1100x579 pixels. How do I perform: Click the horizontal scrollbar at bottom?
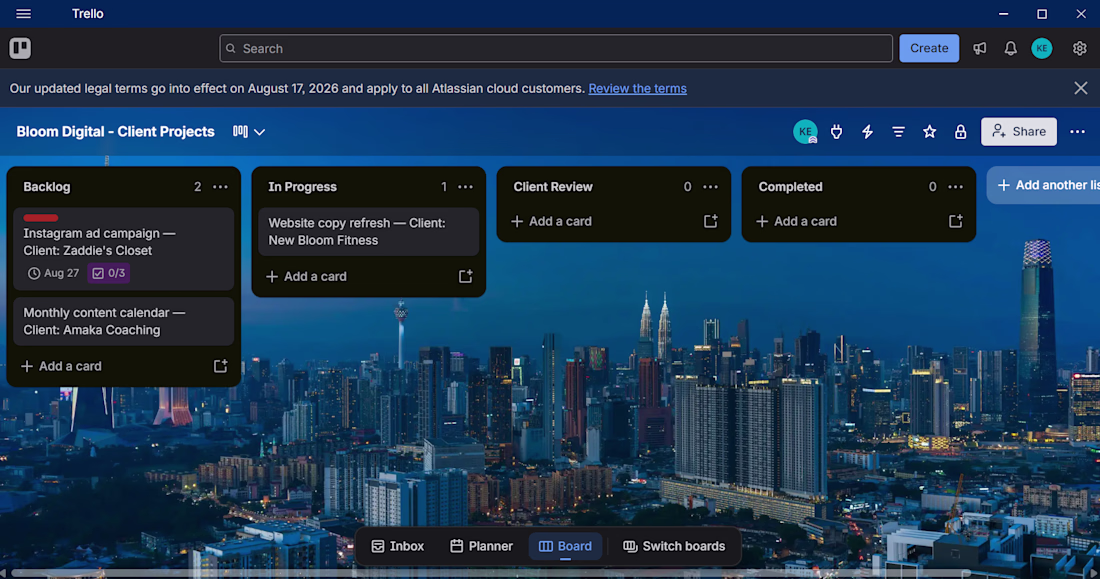point(491,574)
